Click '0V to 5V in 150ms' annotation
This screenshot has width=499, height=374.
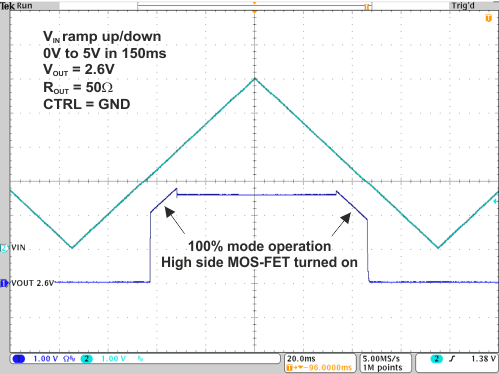(105, 53)
